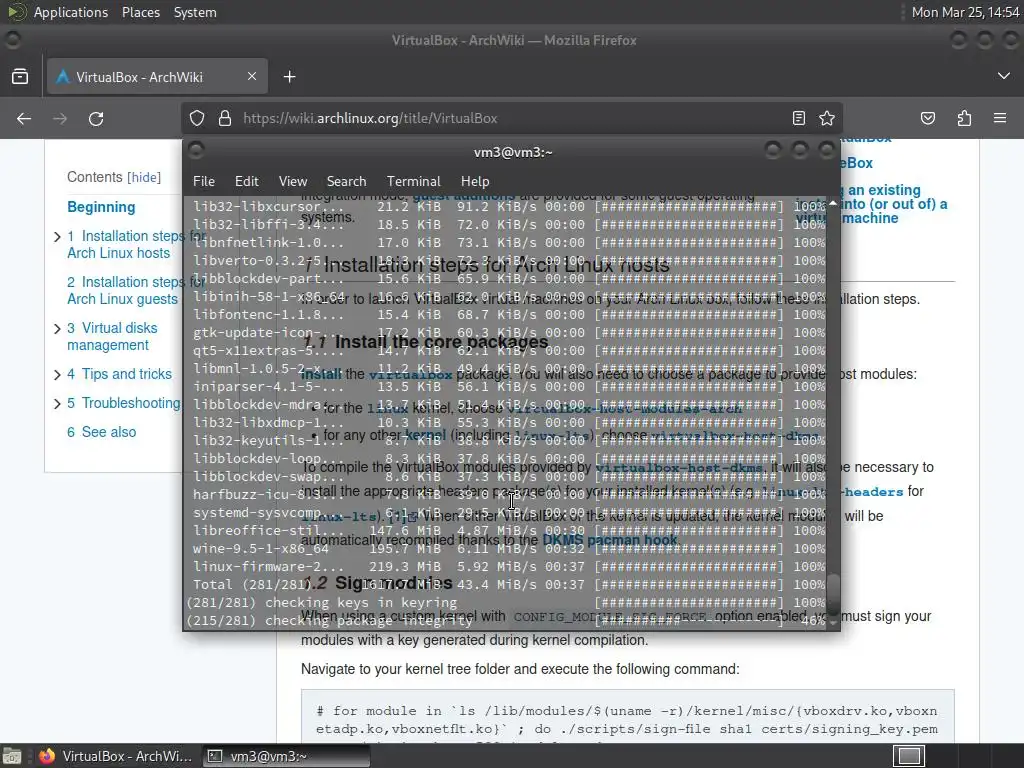Open terminal File menu

coord(204,181)
